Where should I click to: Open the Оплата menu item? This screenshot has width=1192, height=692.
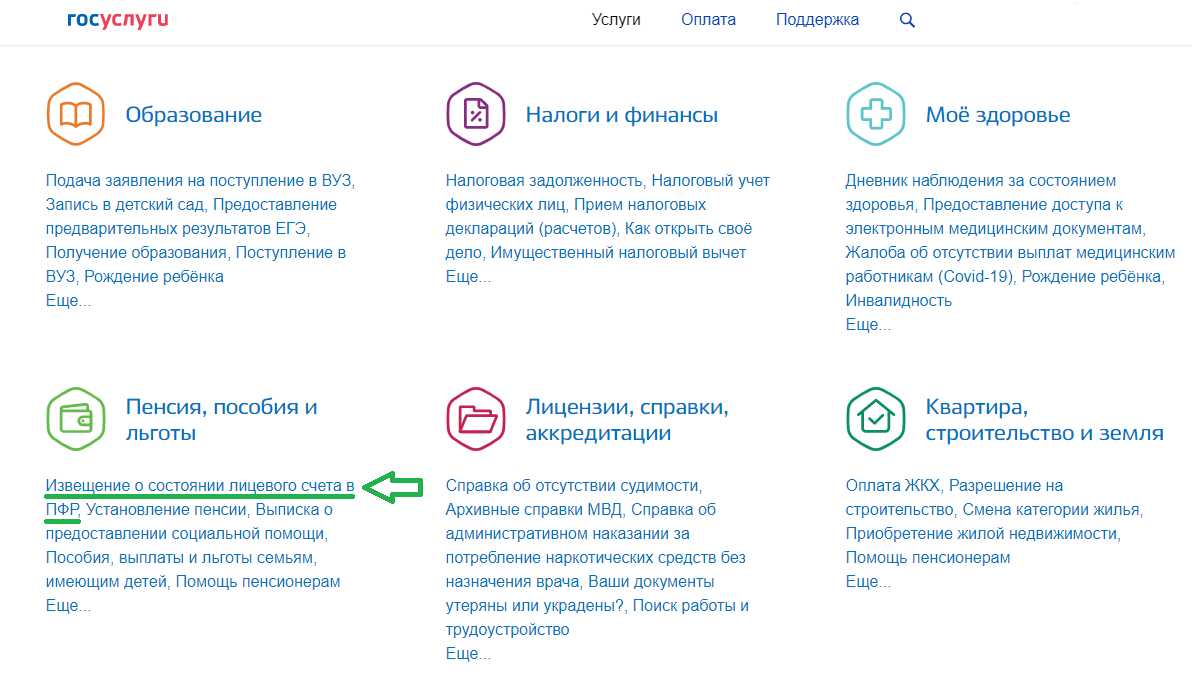point(709,20)
